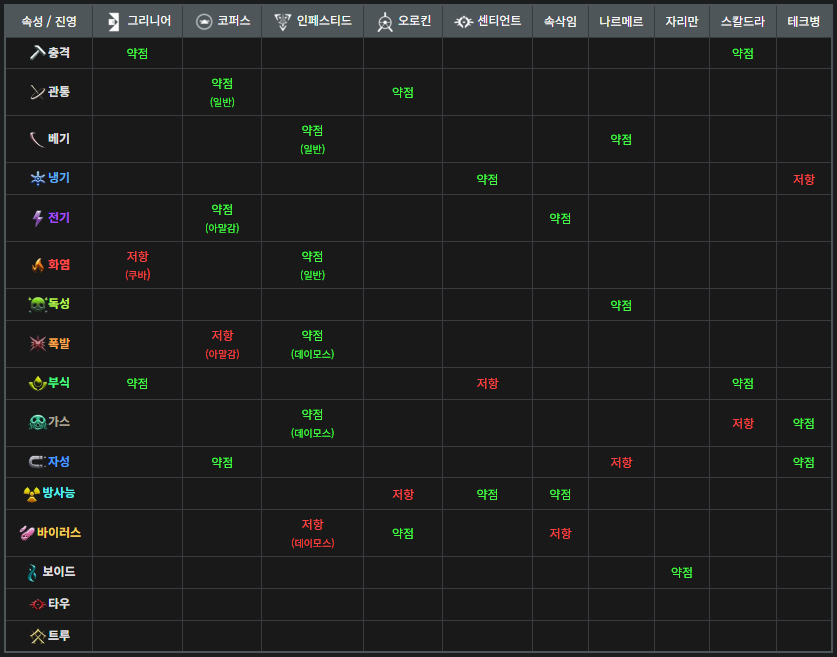
Task: Click the 화염 (Heat) flame icon
Action: click(38, 265)
